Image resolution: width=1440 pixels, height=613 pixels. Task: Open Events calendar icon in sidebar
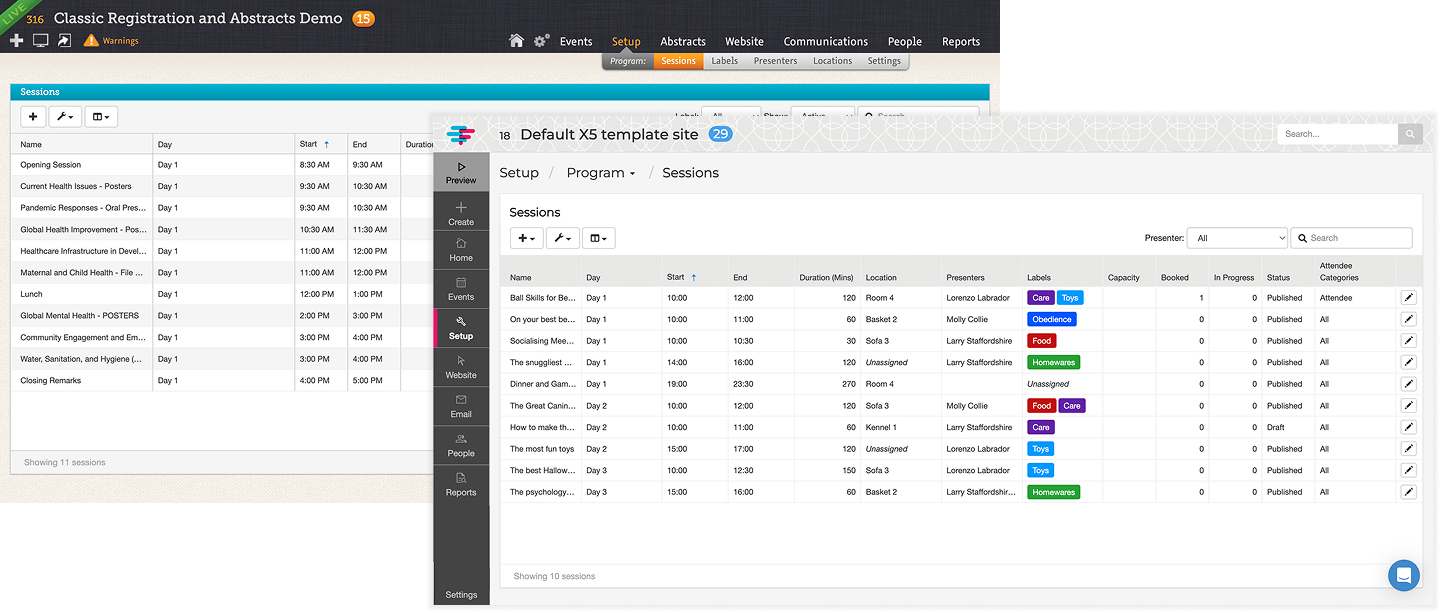(461, 283)
